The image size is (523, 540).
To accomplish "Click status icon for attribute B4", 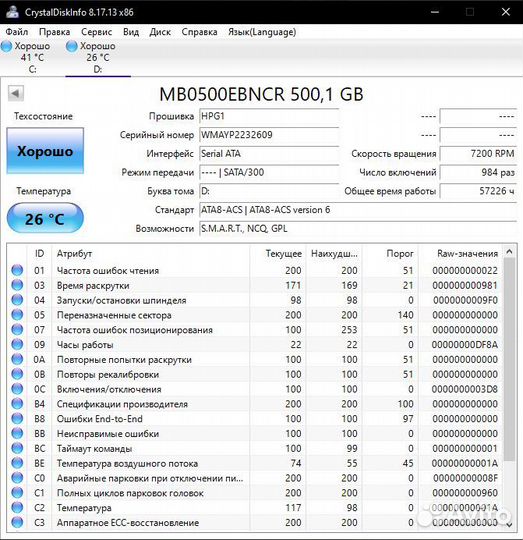I will [17, 403].
